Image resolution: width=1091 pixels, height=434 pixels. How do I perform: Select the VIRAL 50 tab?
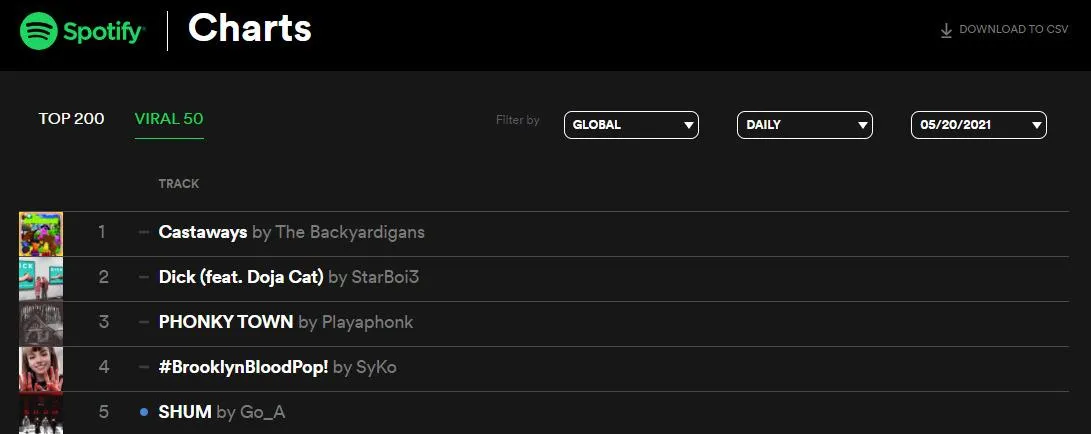point(169,119)
